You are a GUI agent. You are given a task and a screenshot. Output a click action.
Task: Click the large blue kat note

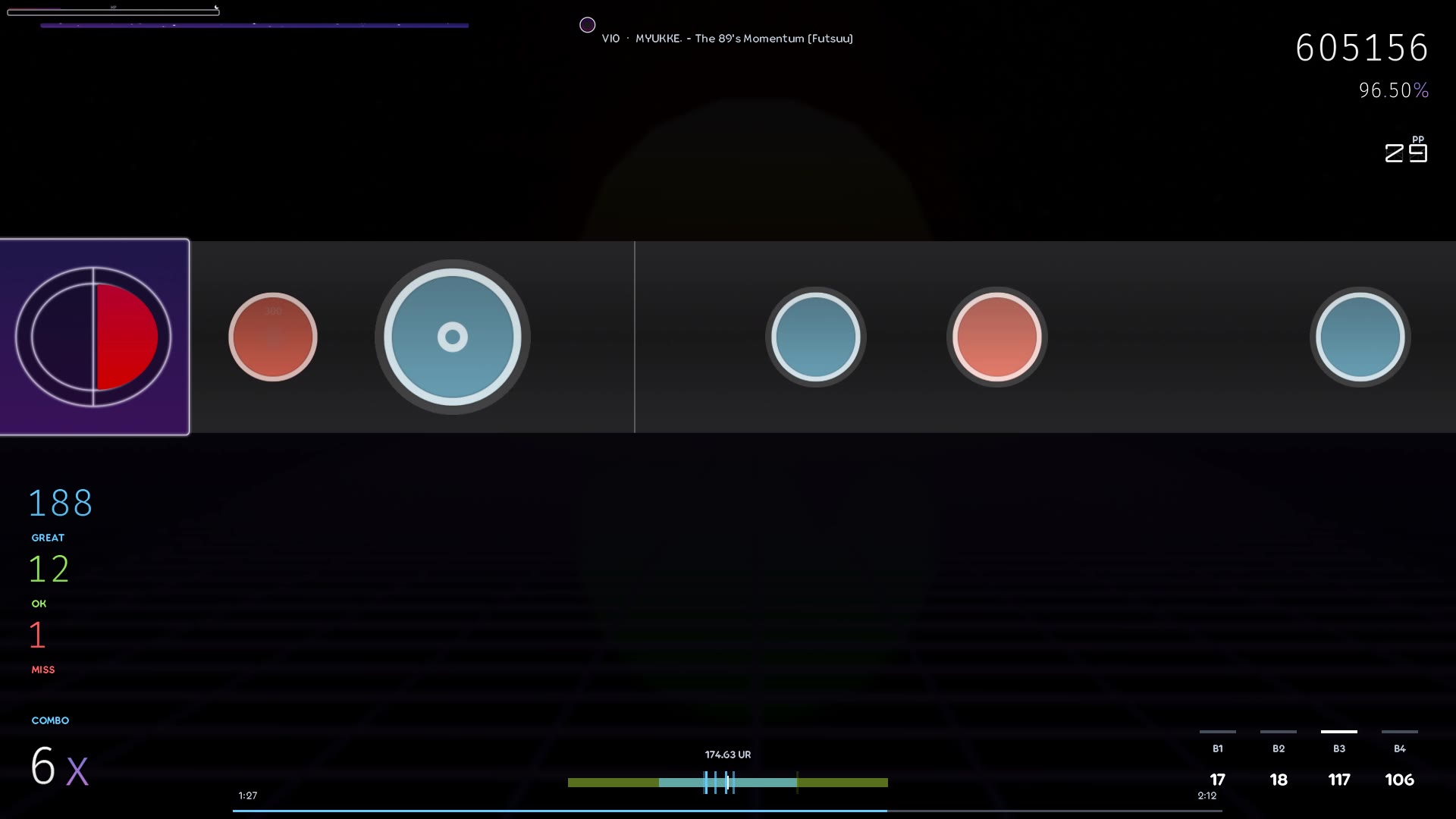(453, 337)
